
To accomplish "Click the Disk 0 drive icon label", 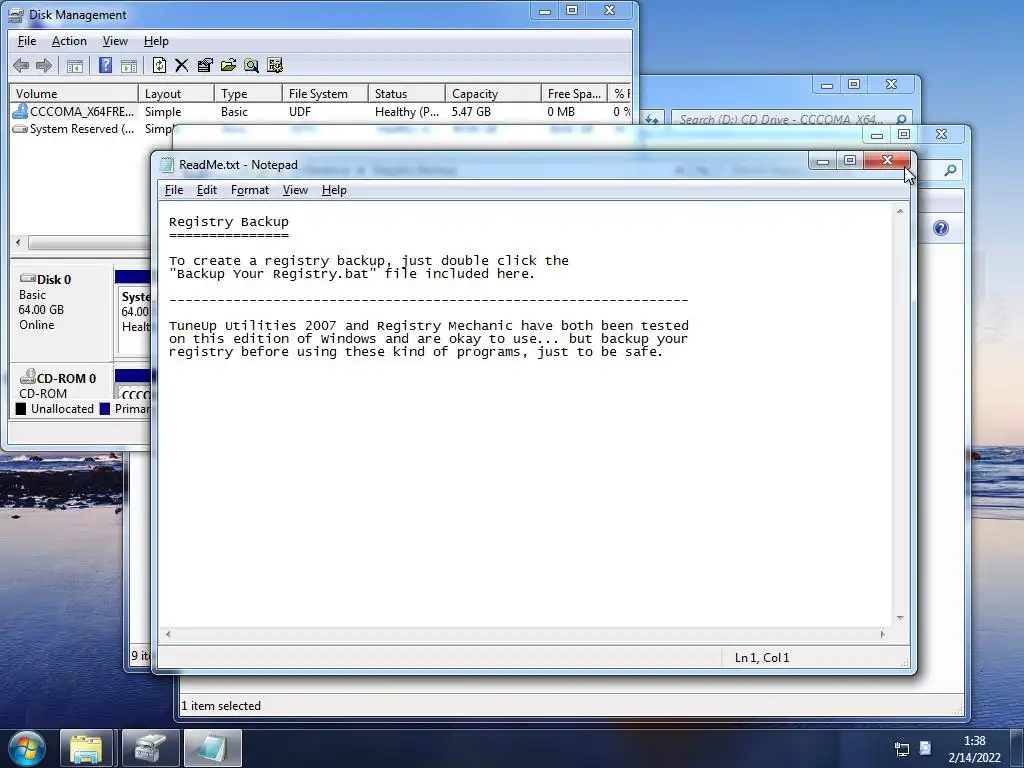I will pos(46,280).
